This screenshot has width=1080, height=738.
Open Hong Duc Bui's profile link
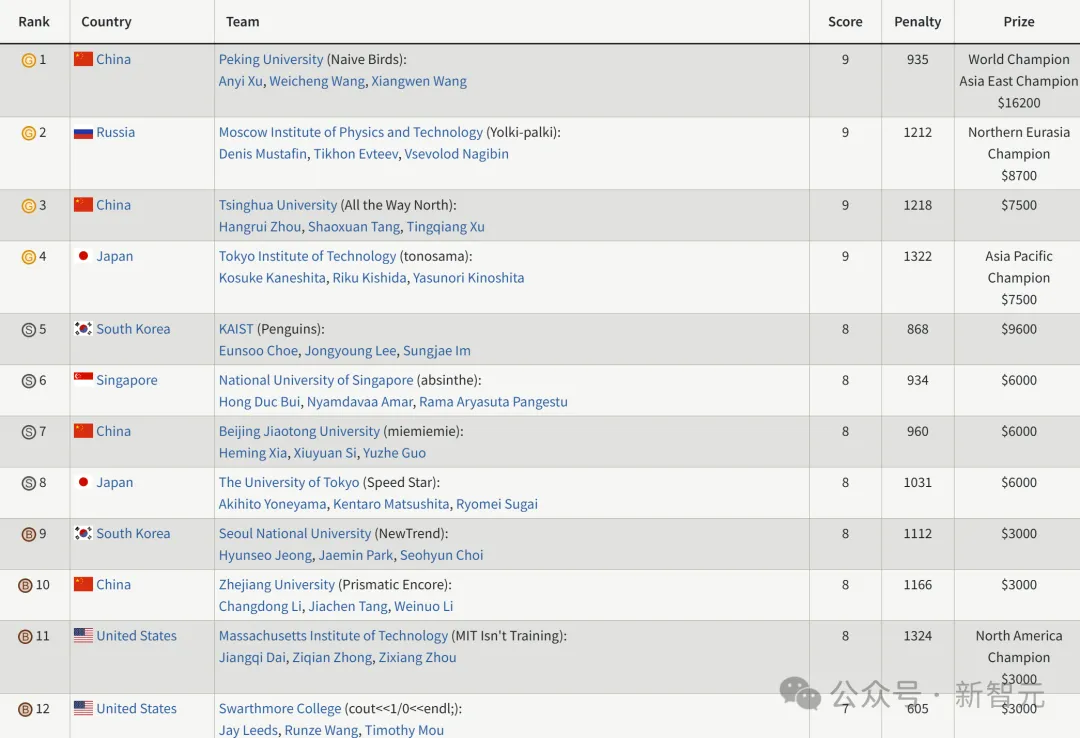pos(260,402)
